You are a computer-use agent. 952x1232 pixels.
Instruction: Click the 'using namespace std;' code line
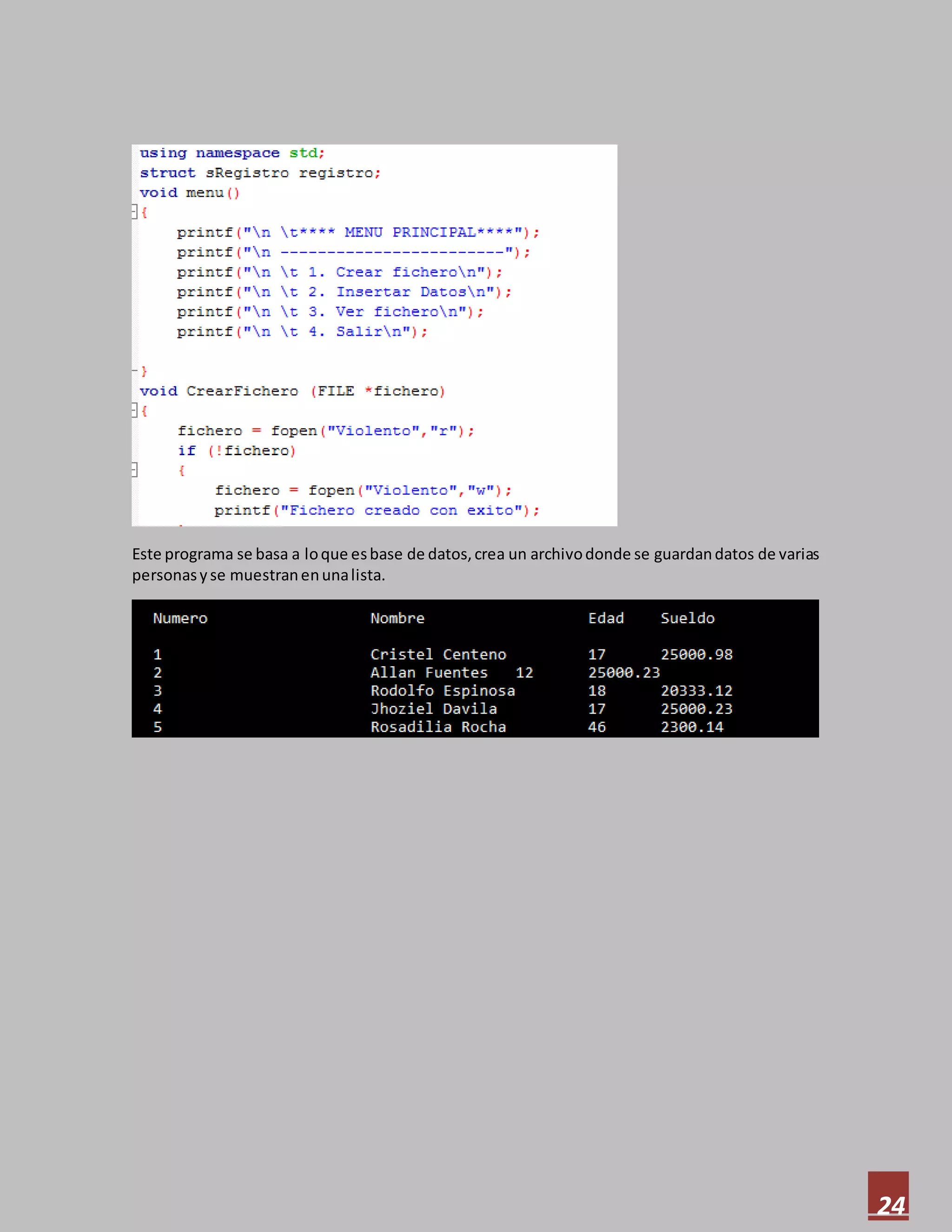click(232, 153)
